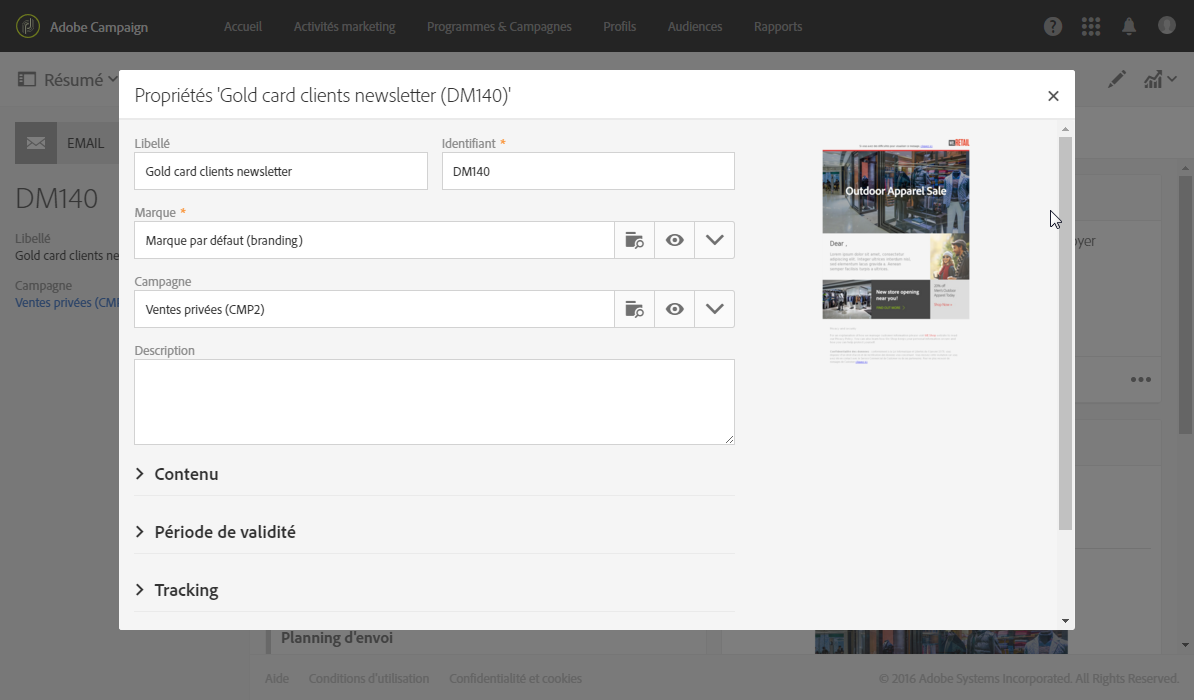Click the Adobe Campaign title text
Image resolution: width=1194 pixels, height=700 pixels.
(99, 27)
